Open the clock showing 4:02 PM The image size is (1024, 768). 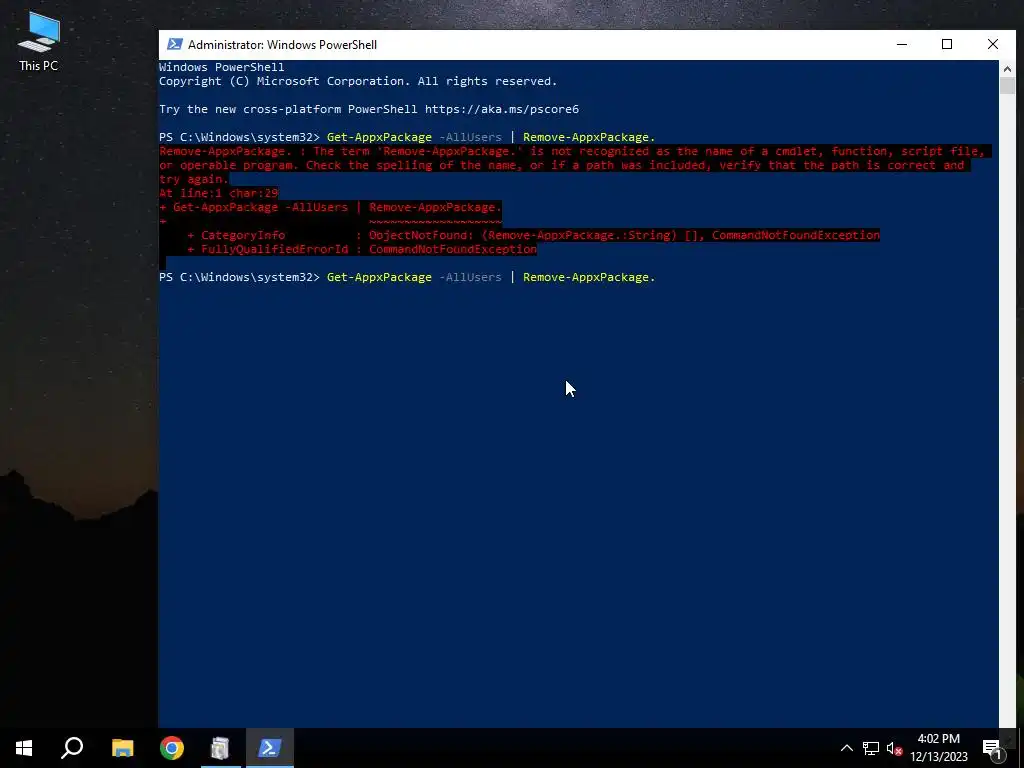coord(938,748)
